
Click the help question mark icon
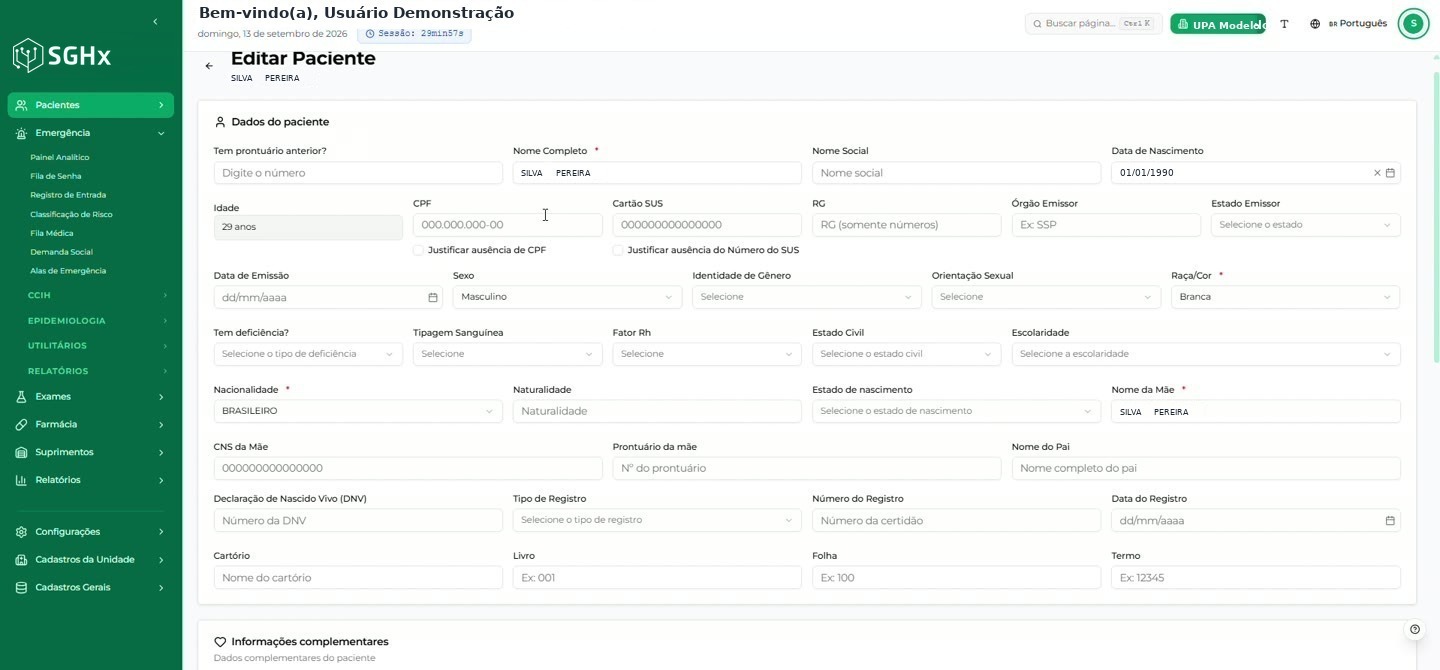[1415, 630]
